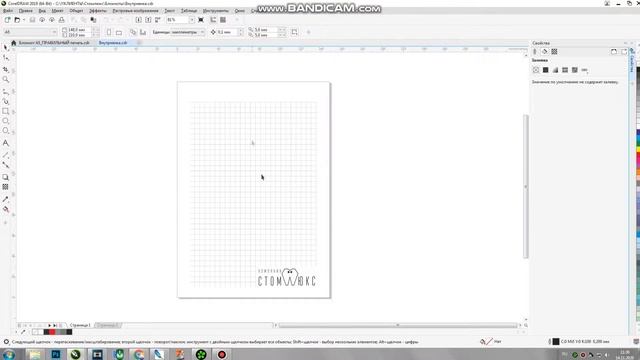The width and height of the screenshot is (640, 360).
Task: Toggle show grid icon in toolbar
Action: 223,20
